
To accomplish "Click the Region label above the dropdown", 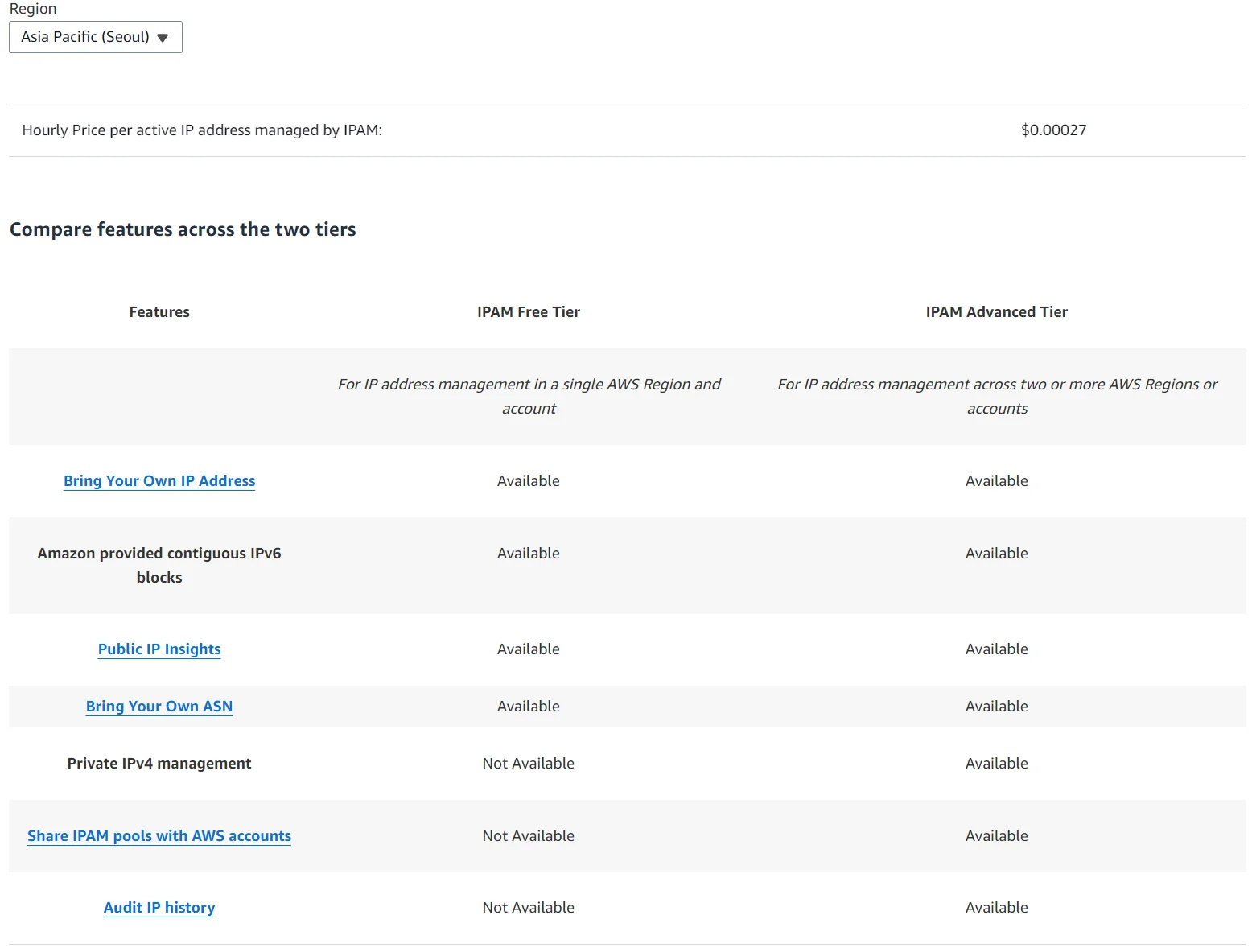I will [x=33, y=9].
